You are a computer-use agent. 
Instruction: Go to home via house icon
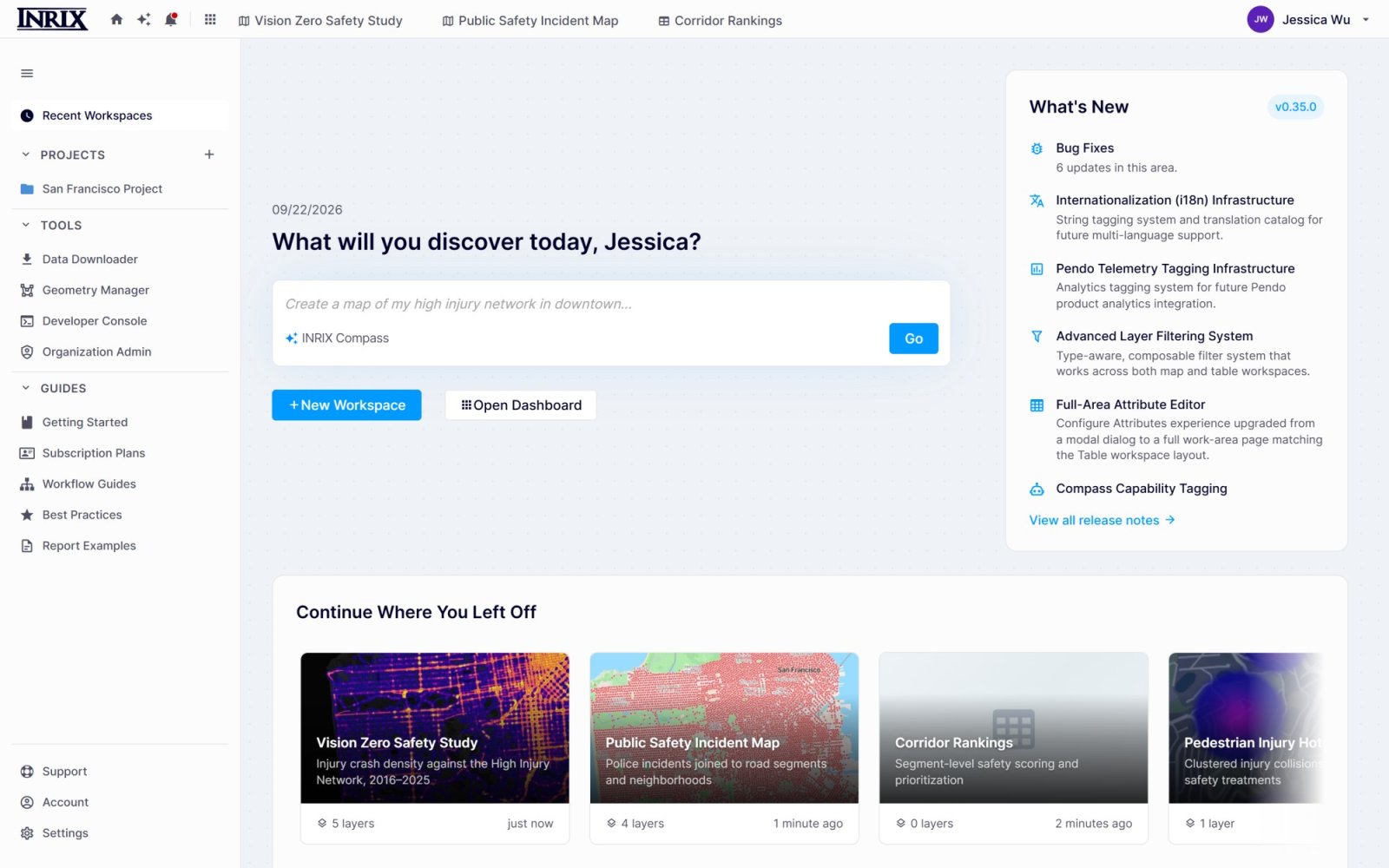tap(116, 20)
